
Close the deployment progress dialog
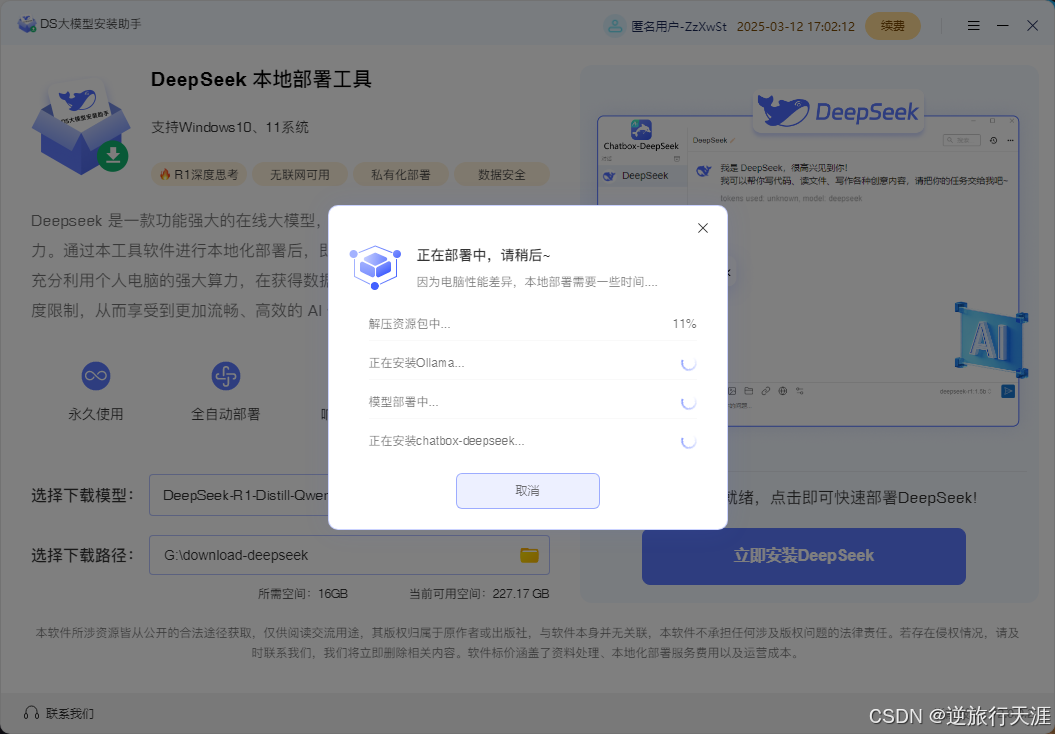[702, 228]
